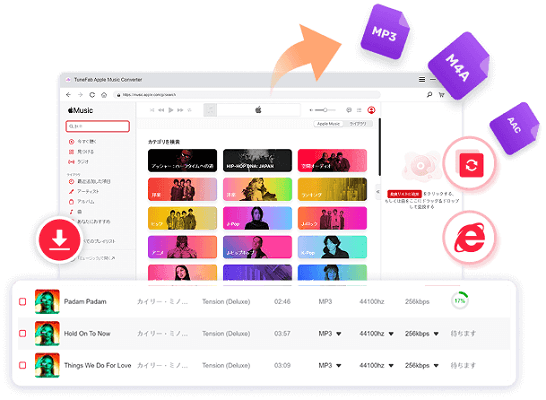Open the HIP-HOP DNA: JAPAN category card
Screen dimensions: 546x400
pos(257,160)
